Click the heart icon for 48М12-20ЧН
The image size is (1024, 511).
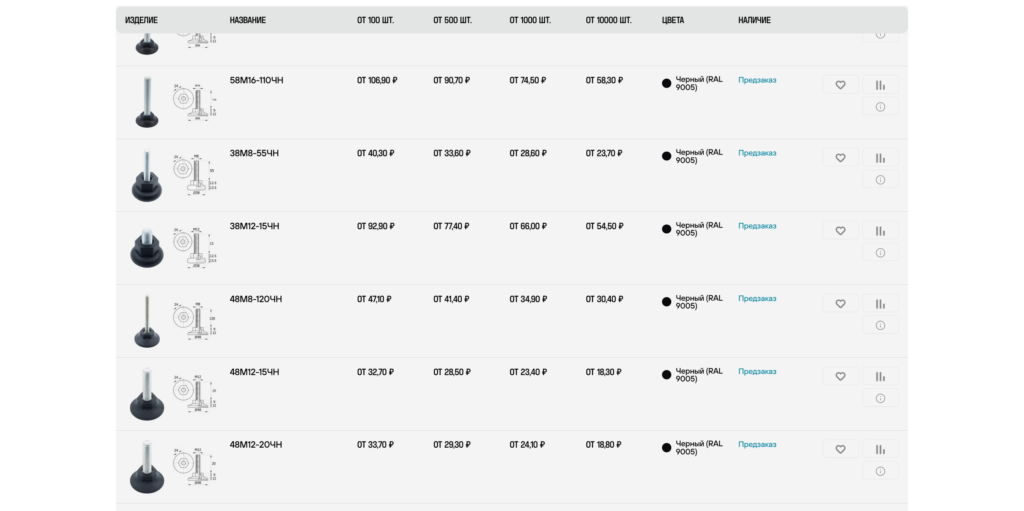(840, 449)
